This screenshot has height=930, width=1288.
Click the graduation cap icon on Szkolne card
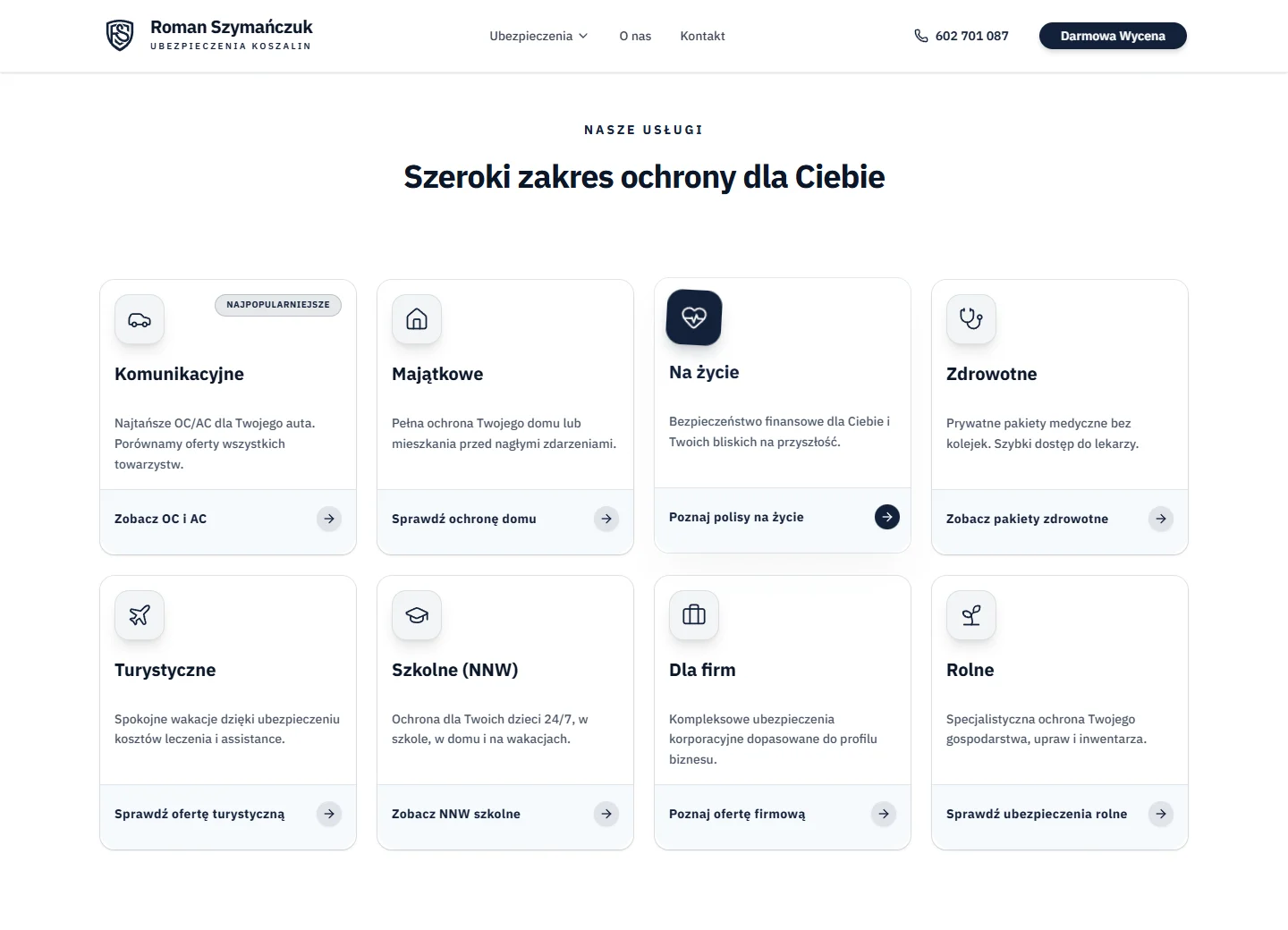417,615
